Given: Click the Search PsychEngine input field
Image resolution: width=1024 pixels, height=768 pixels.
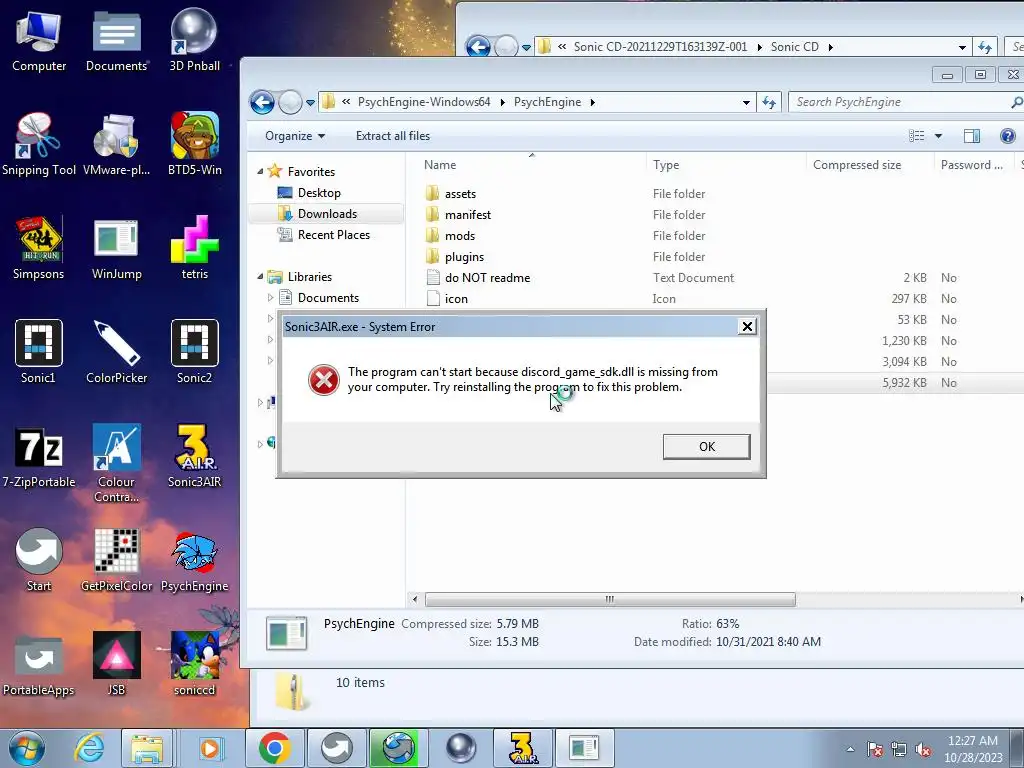Looking at the screenshot, I should (x=900, y=103).
